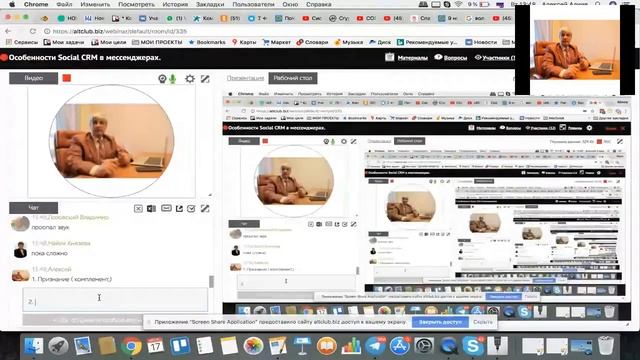Image resolution: width=640 pixels, height=360 pixels.
Task: Open the Карты bookmark
Action: (244, 42)
